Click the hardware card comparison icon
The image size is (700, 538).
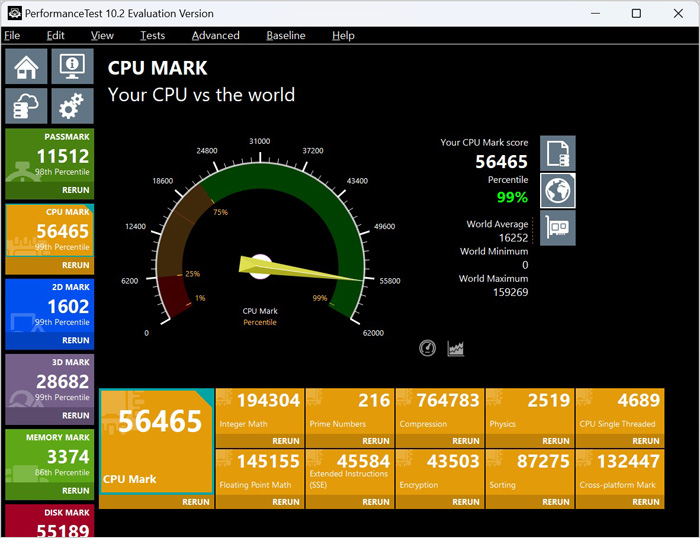557,227
